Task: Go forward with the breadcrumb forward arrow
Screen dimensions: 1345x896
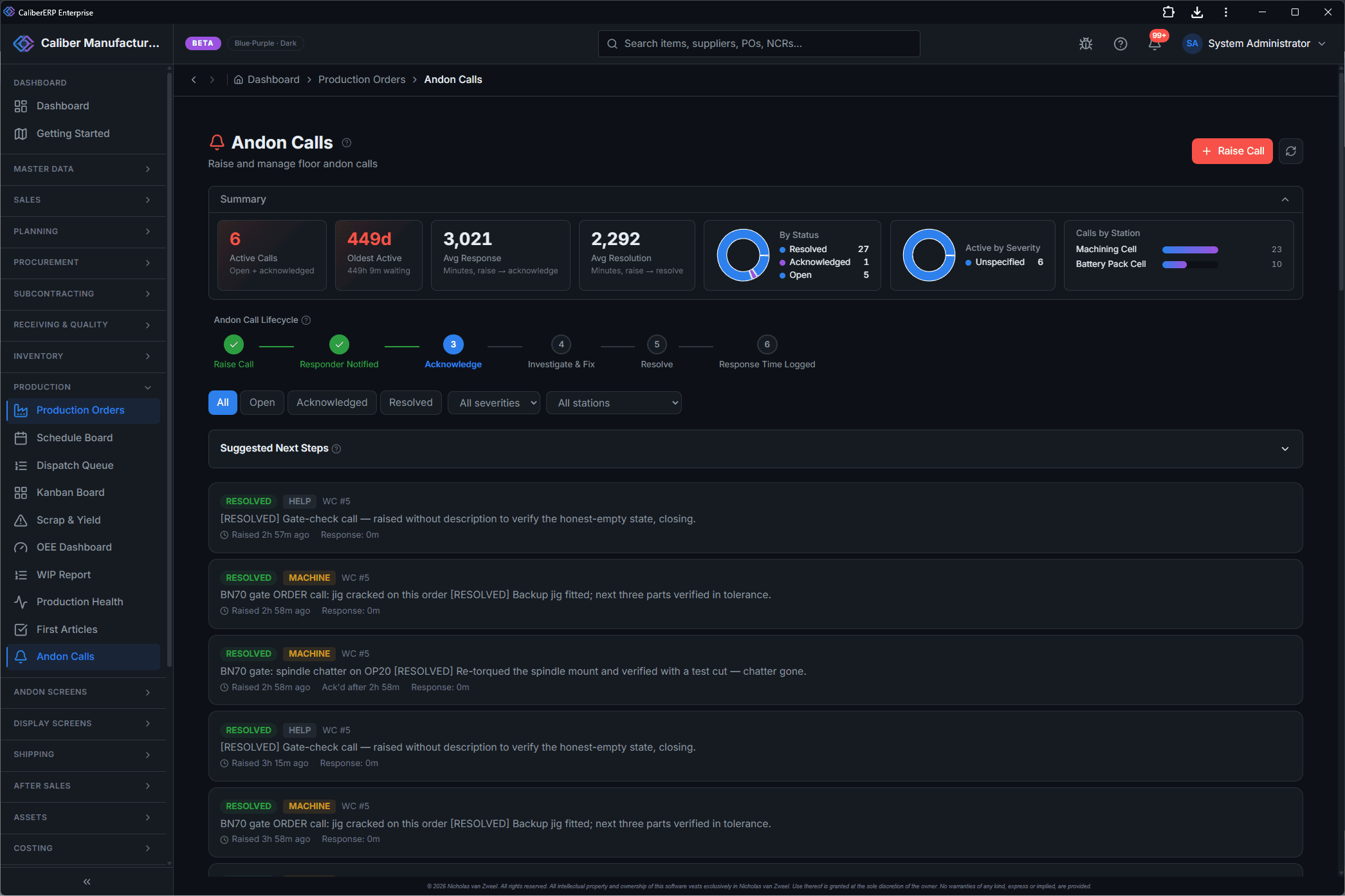Action: point(212,80)
